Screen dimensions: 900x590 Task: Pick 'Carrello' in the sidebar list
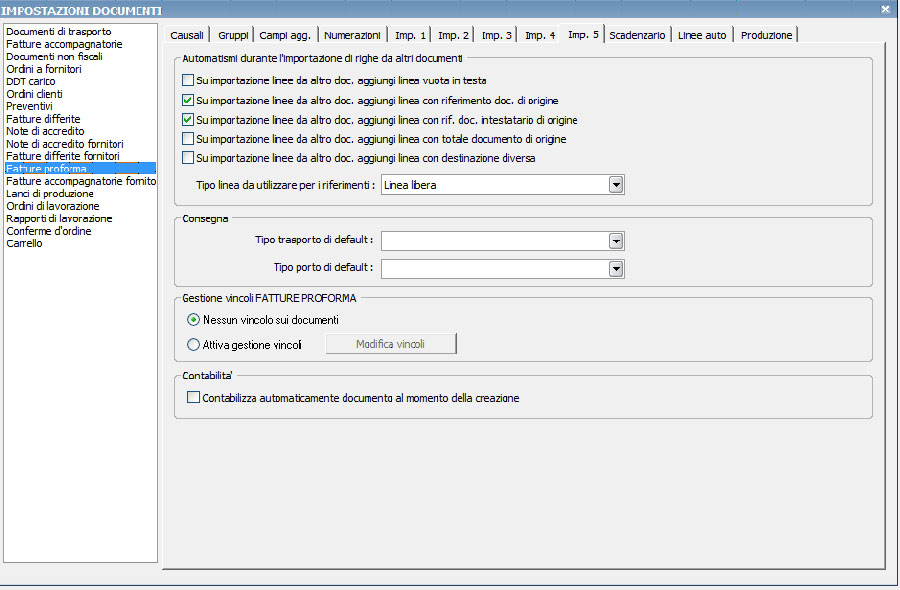coord(24,243)
